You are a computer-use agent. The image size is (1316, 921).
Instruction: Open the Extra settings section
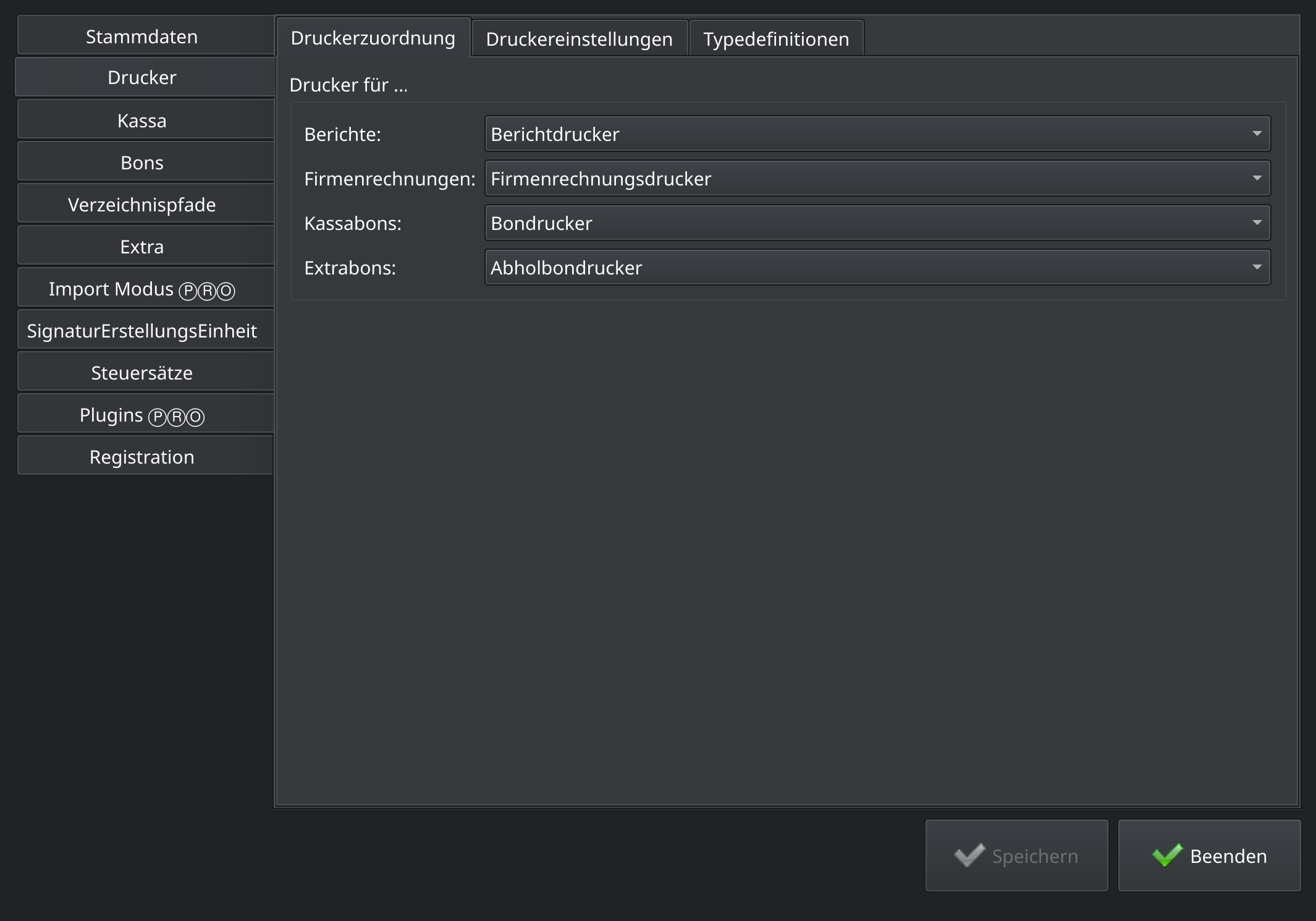pos(145,246)
